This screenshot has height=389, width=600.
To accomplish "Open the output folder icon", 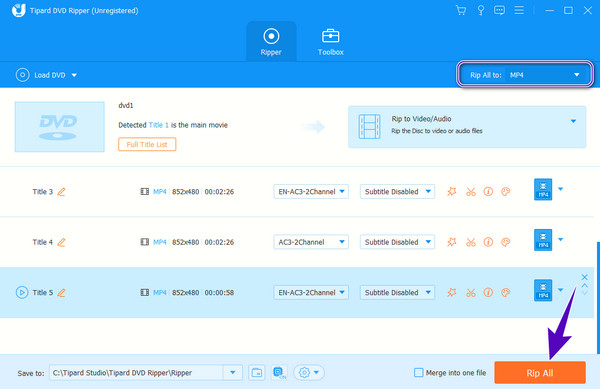I will pos(257,373).
